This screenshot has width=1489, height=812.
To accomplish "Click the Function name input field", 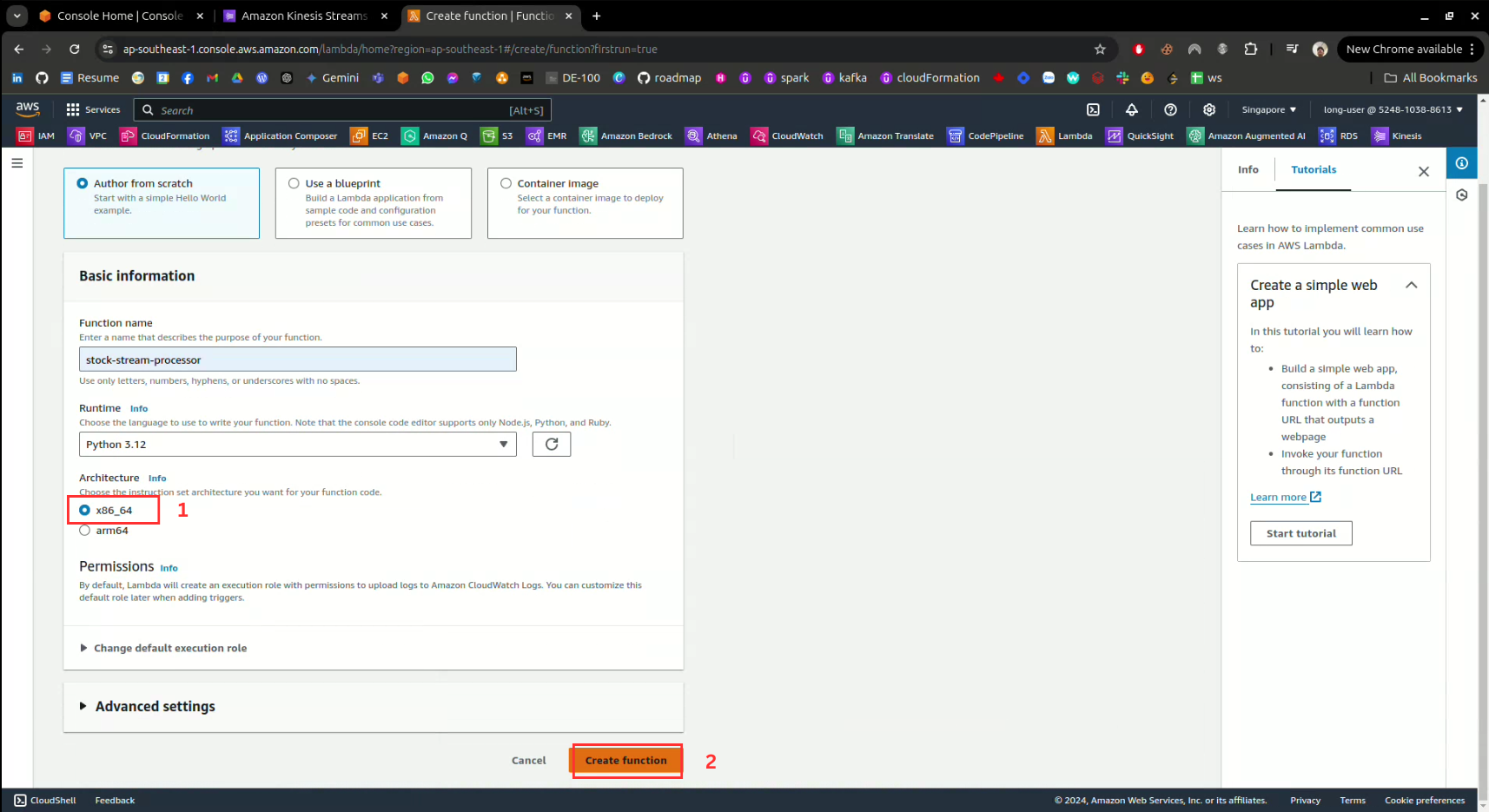I will [297, 360].
